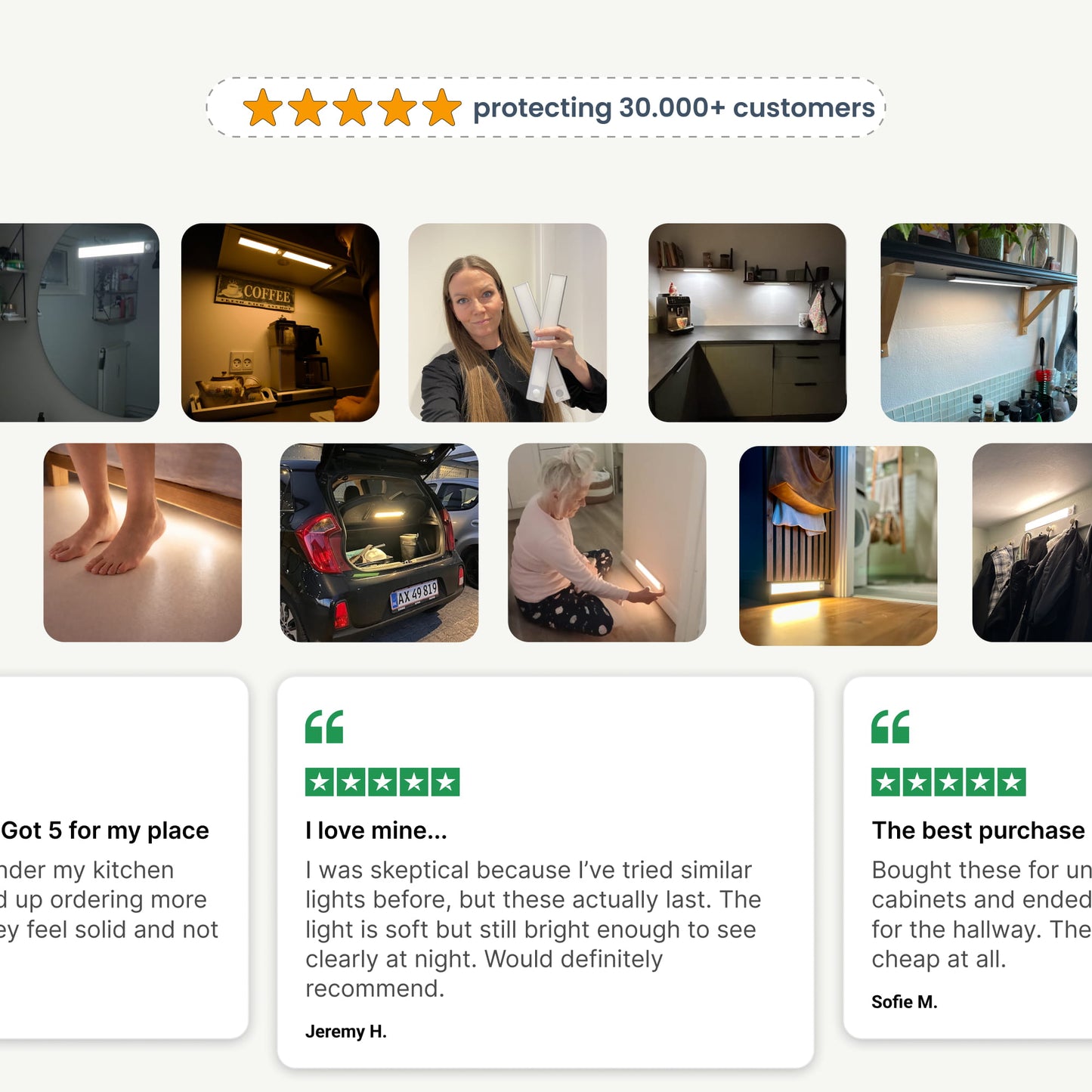Click the orange five-star rating badge
The height and width of the screenshot is (1092, 1092).
coord(351,108)
